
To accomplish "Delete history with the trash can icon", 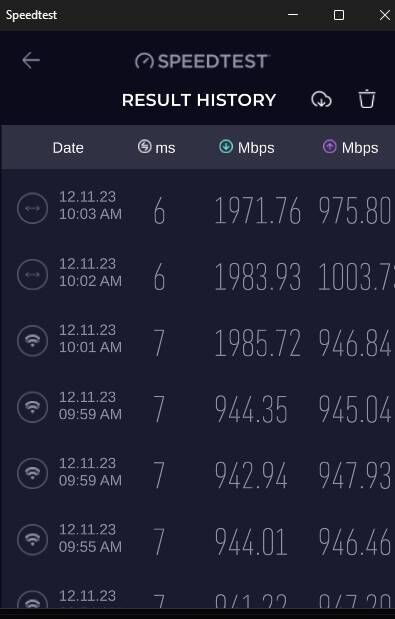I will tap(367, 99).
